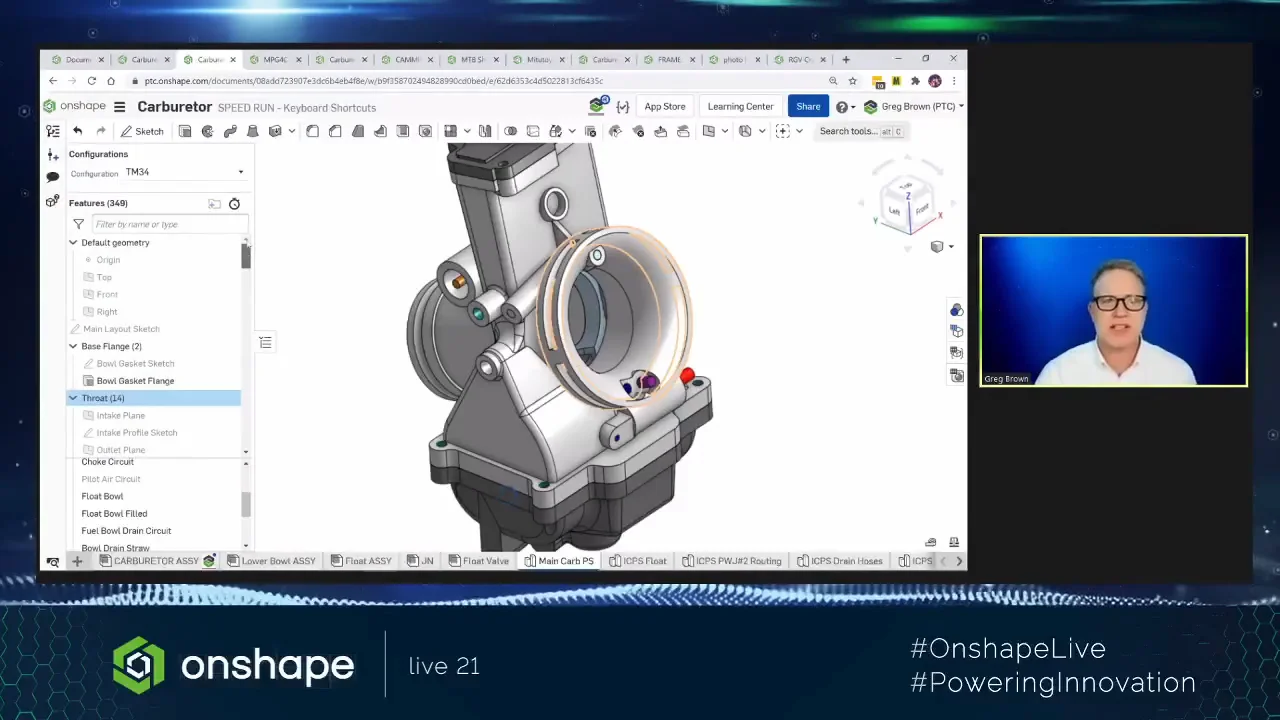This screenshot has width=1280, height=720.
Task: Click the rollback timer icon beside Features
Action: pyautogui.click(x=234, y=204)
